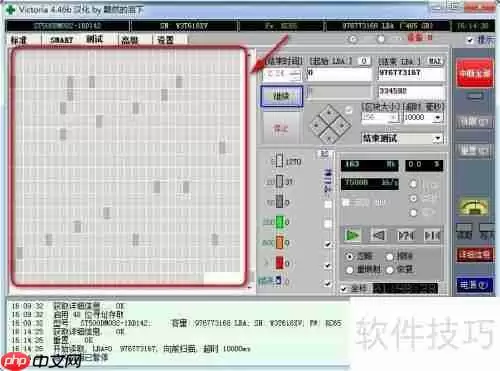Screen dimensions: 500x371
Task: Click the end LBA field showing 976773167
Action: coord(411,74)
